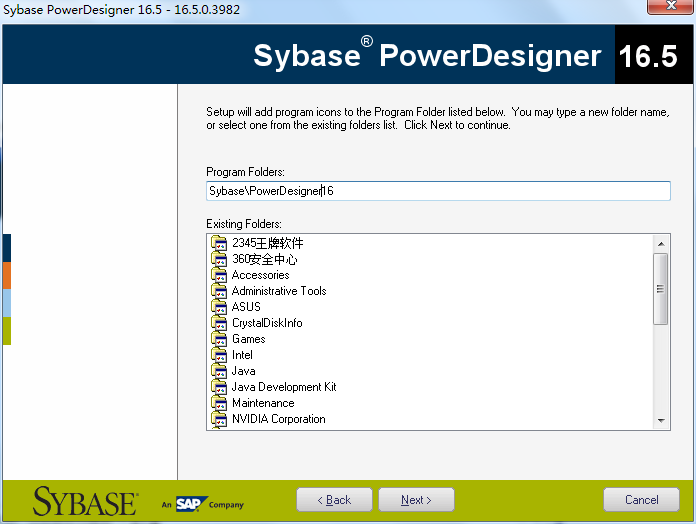Select the 2345王牌软件 folder name

point(268,243)
